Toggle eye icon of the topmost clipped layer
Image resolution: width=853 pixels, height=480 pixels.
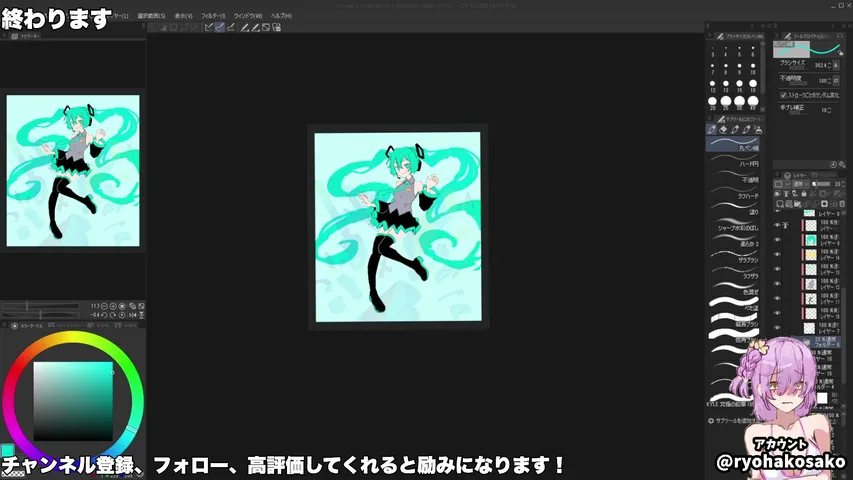[777, 225]
